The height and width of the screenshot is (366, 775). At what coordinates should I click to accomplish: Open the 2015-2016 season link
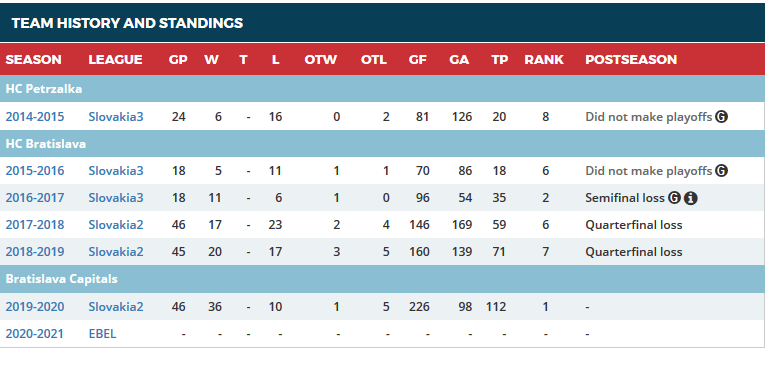[x=35, y=171]
